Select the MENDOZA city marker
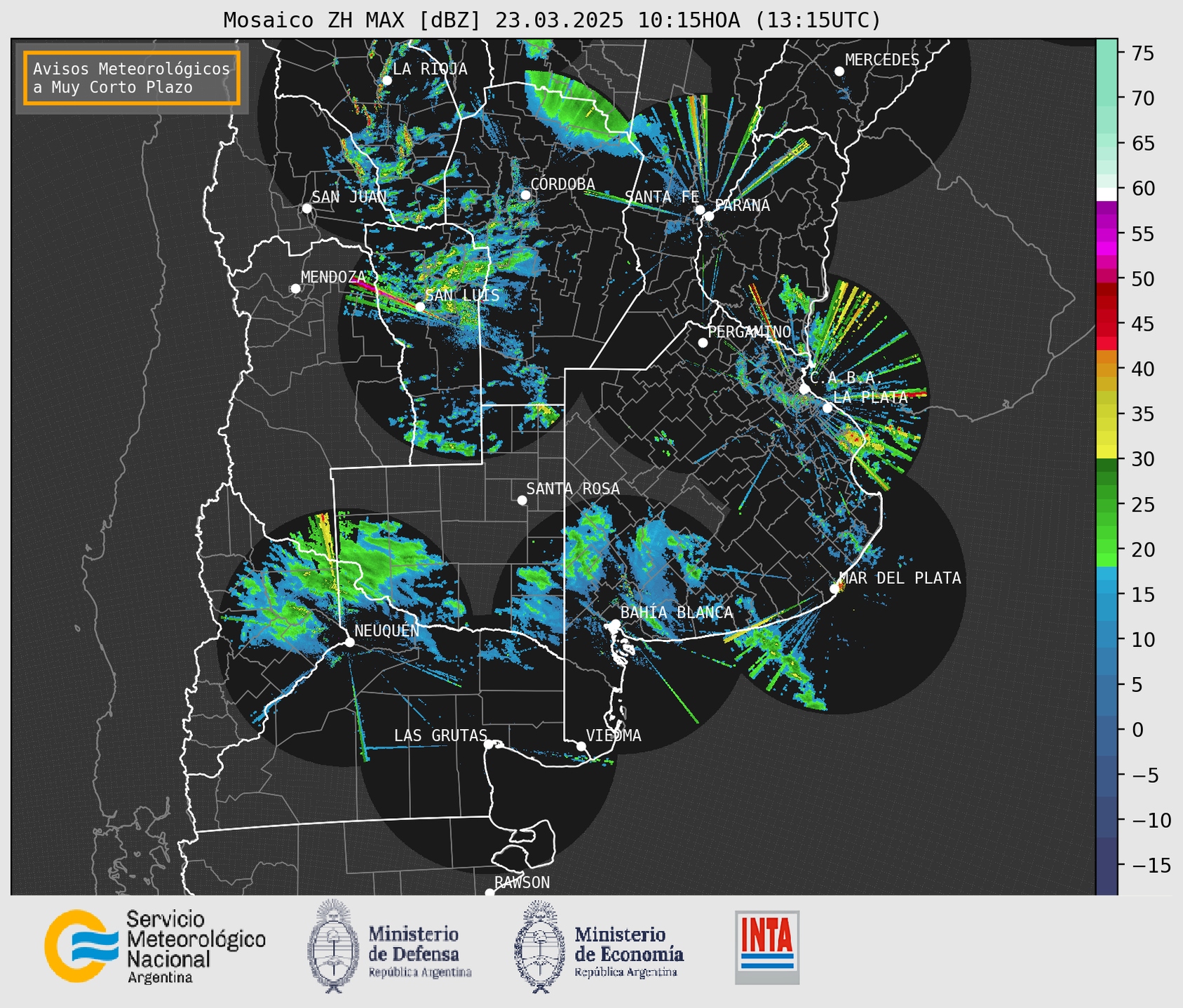 (296, 289)
